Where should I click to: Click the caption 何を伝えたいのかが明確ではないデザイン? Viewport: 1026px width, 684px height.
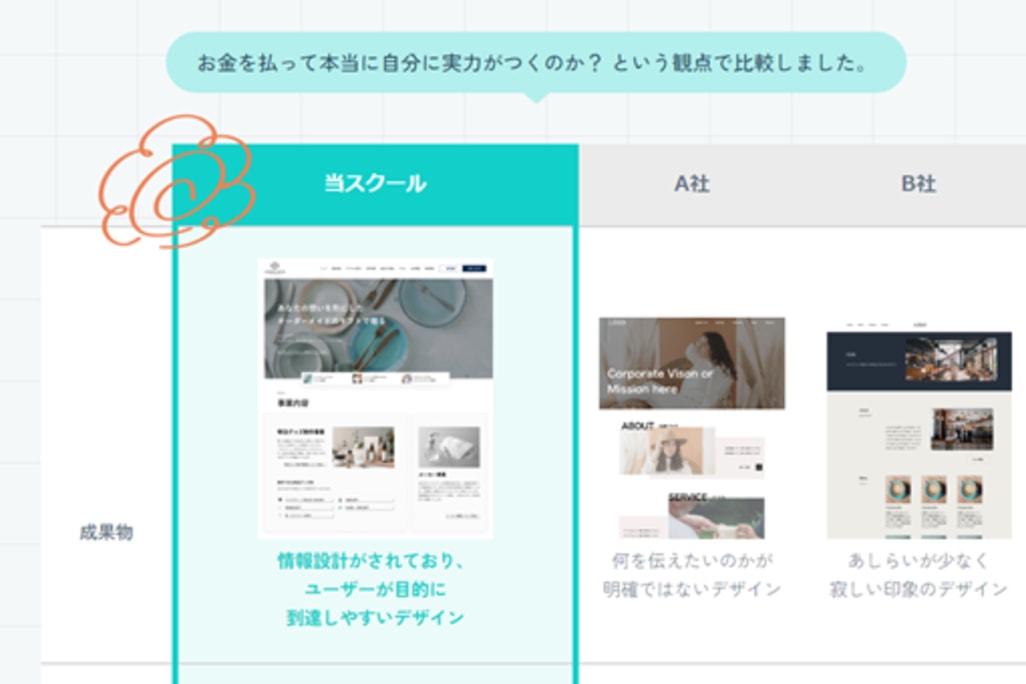click(692, 574)
